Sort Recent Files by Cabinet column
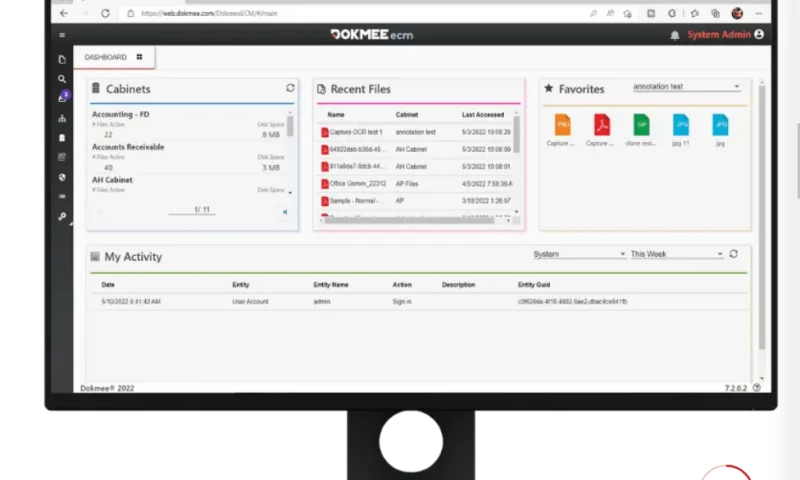Image resolution: width=800 pixels, height=480 pixels. pyautogui.click(x=407, y=115)
